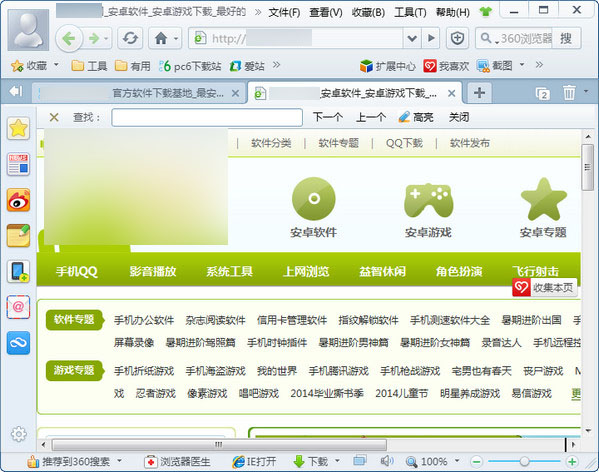Screen dimensions: 599x472
Task: Click the 关闭 button on find bar
Action: click(459, 117)
